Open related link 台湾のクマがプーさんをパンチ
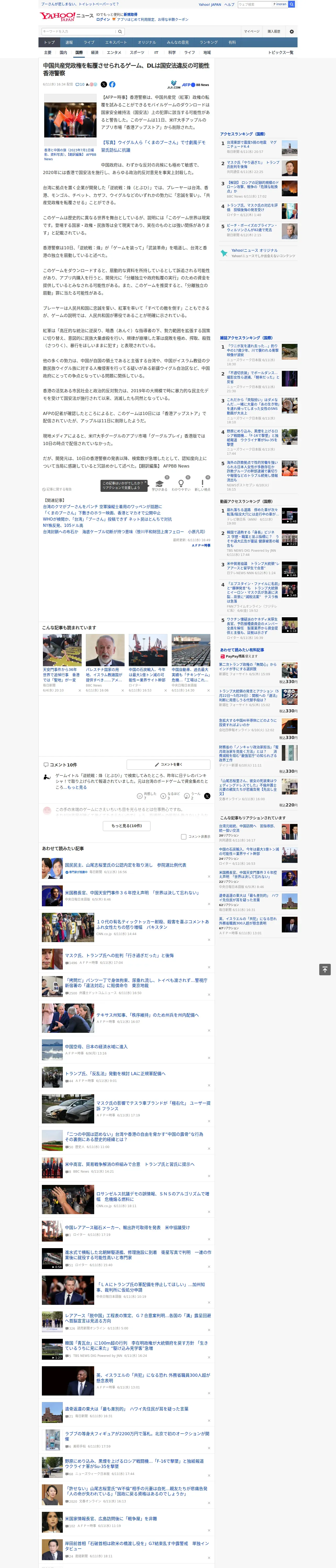 [102, 506]
